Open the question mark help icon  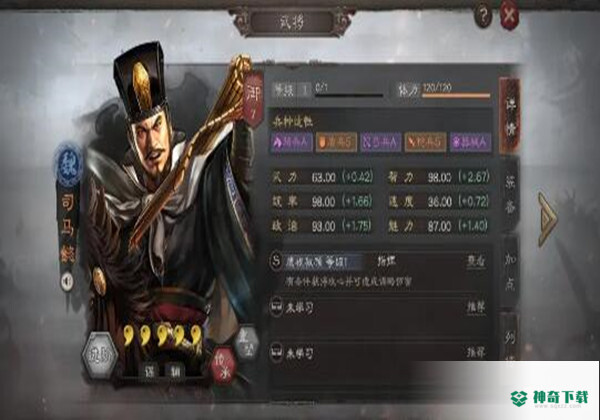coord(483,16)
